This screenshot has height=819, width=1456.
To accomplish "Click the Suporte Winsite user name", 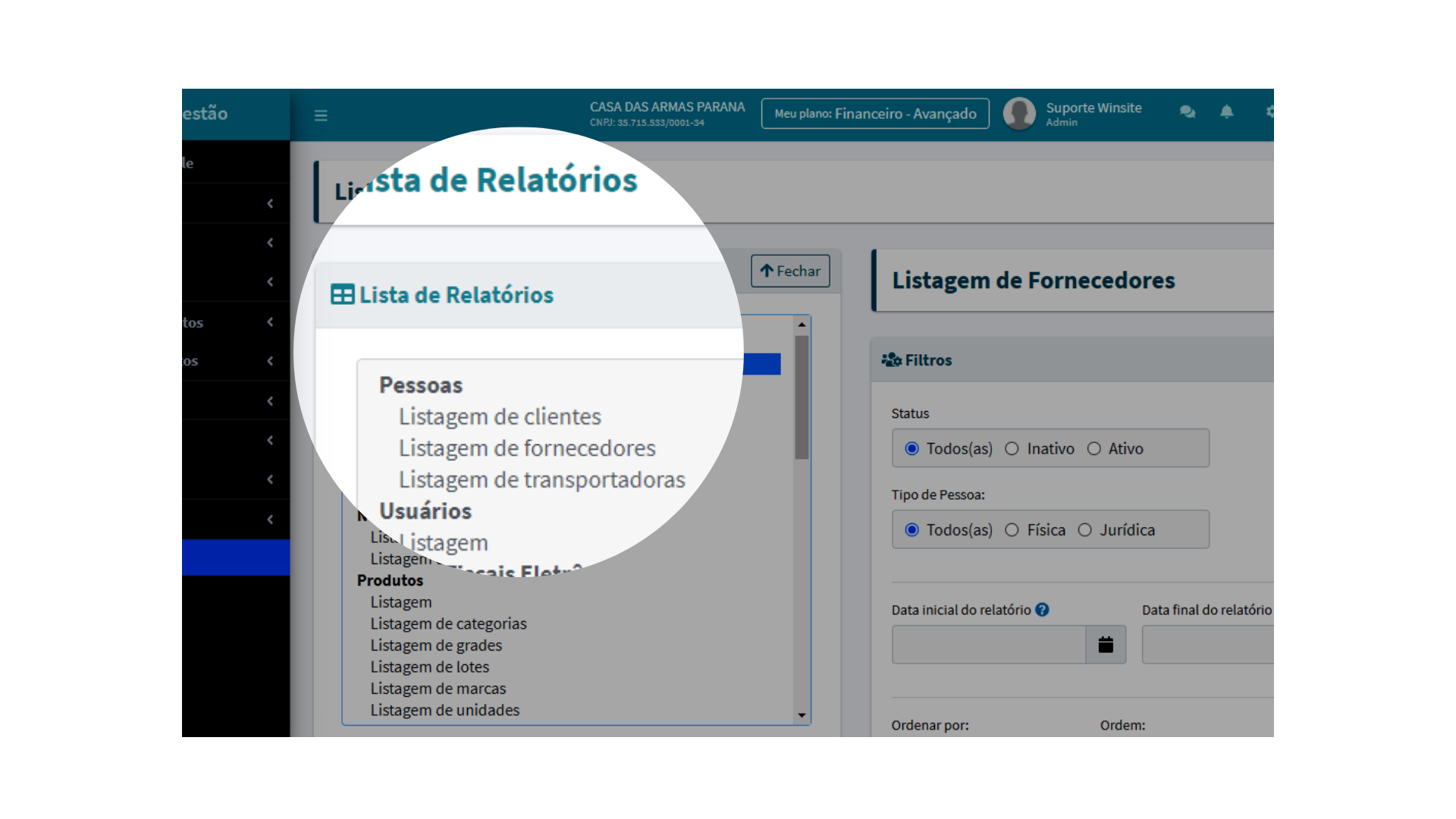I will (1094, 108).
